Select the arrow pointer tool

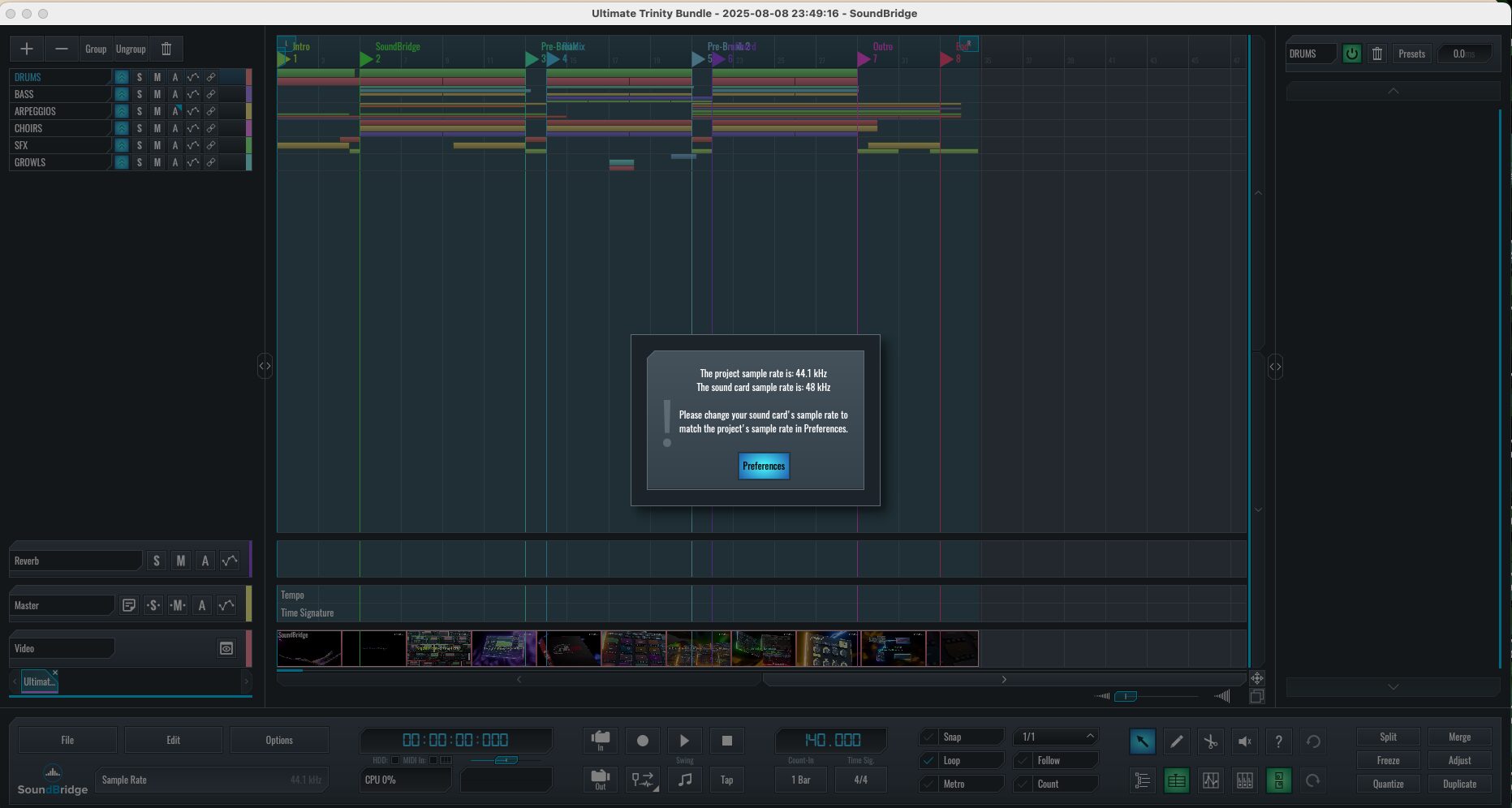(x=1142, y=741)
